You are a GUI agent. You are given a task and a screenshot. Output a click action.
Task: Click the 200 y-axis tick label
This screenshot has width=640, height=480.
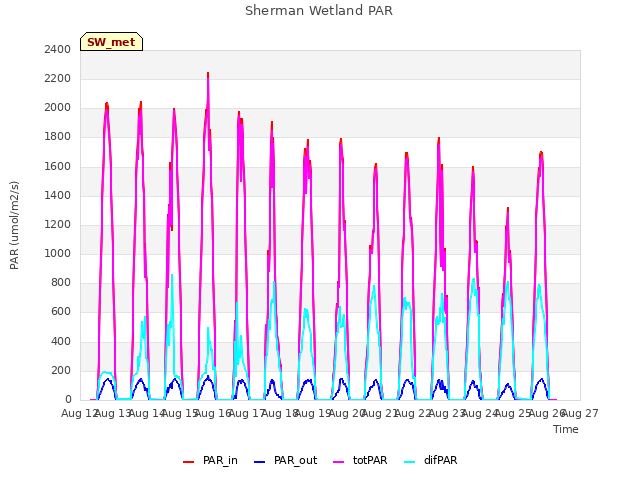(x=61, y=370)
